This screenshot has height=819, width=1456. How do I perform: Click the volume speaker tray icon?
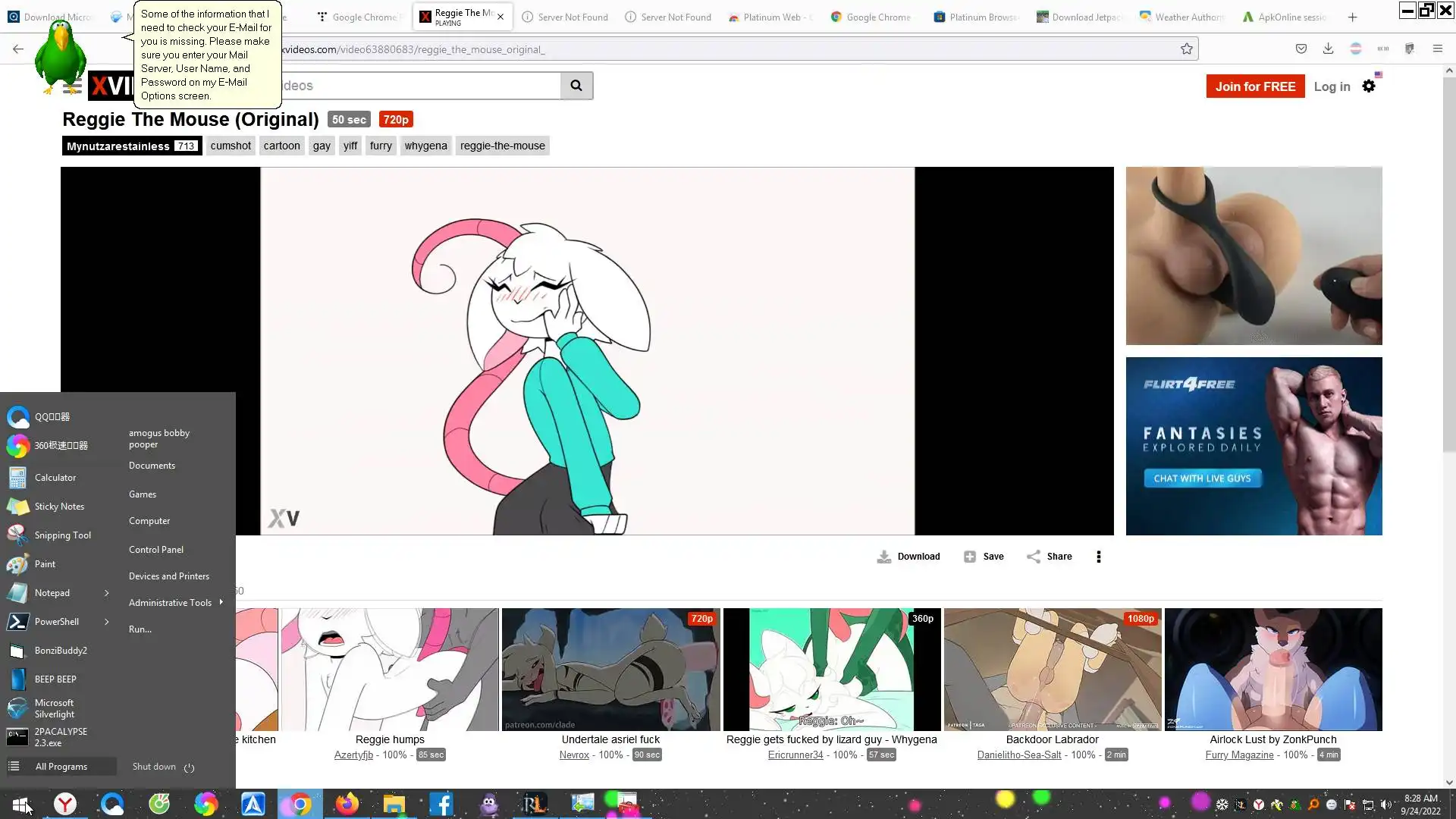1386,805
